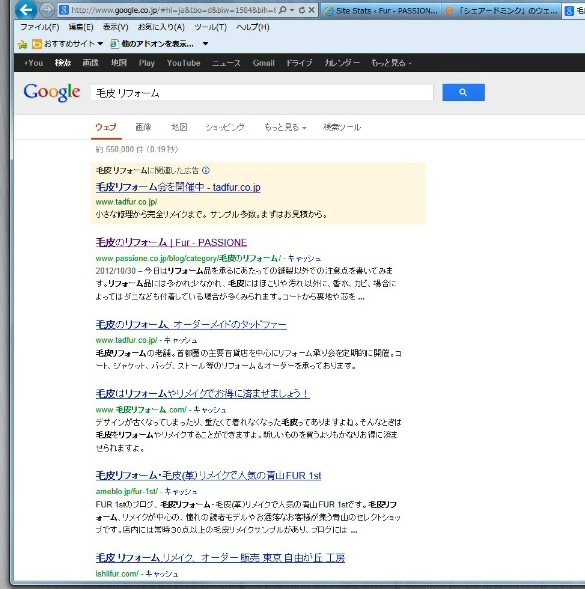
Task: Select the 地図 search results tab
Action: 179,127
